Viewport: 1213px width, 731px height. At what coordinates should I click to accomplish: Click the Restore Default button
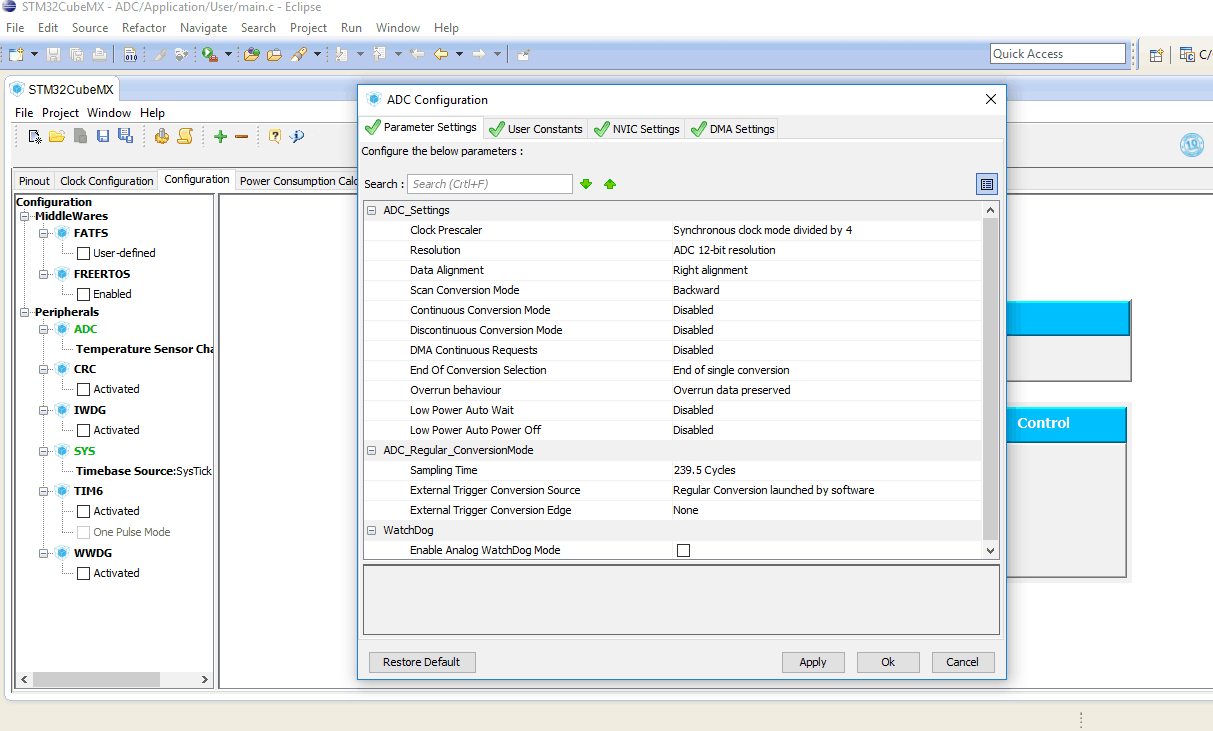[x=422, y=662]
